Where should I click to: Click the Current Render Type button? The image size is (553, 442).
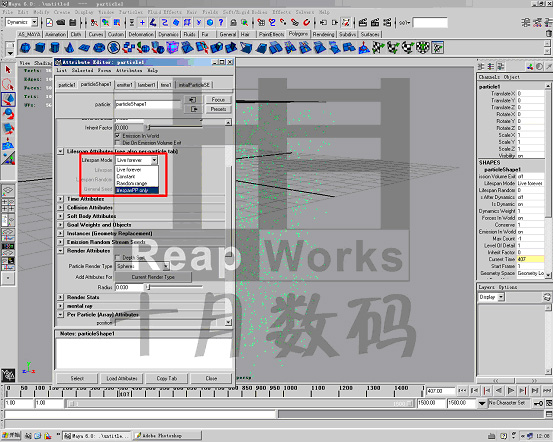[153, 277]
